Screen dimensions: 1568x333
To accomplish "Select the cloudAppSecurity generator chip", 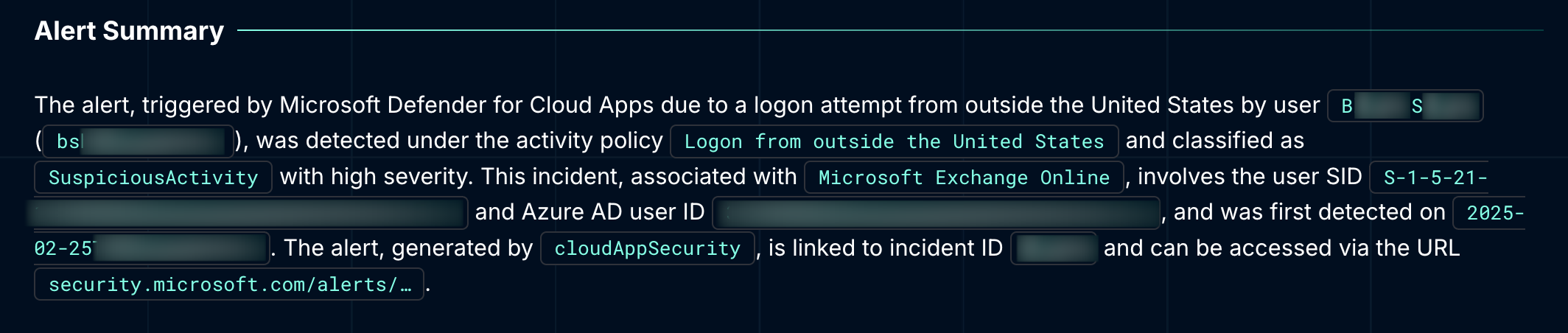I will click(647, 248).
